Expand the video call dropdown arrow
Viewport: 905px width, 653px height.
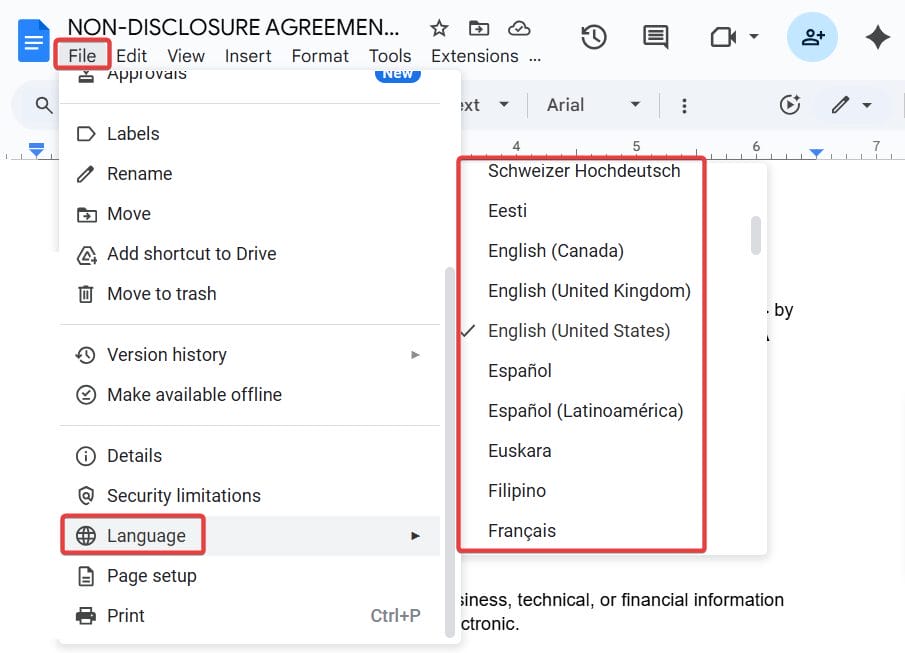click(754, 36)
